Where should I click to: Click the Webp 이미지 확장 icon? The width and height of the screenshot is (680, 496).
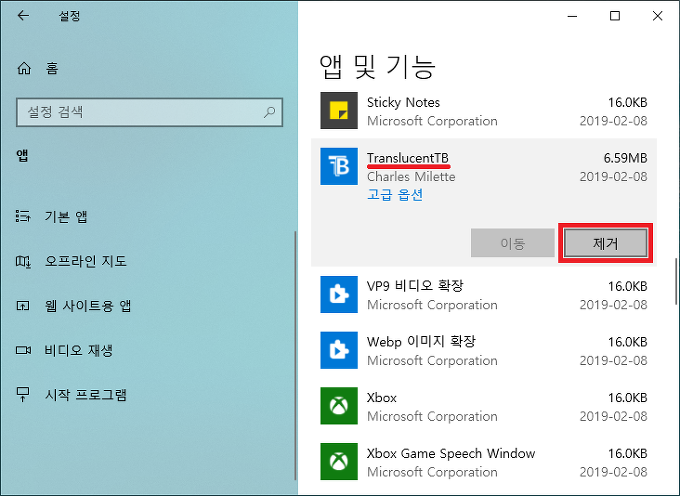(339, 350)
